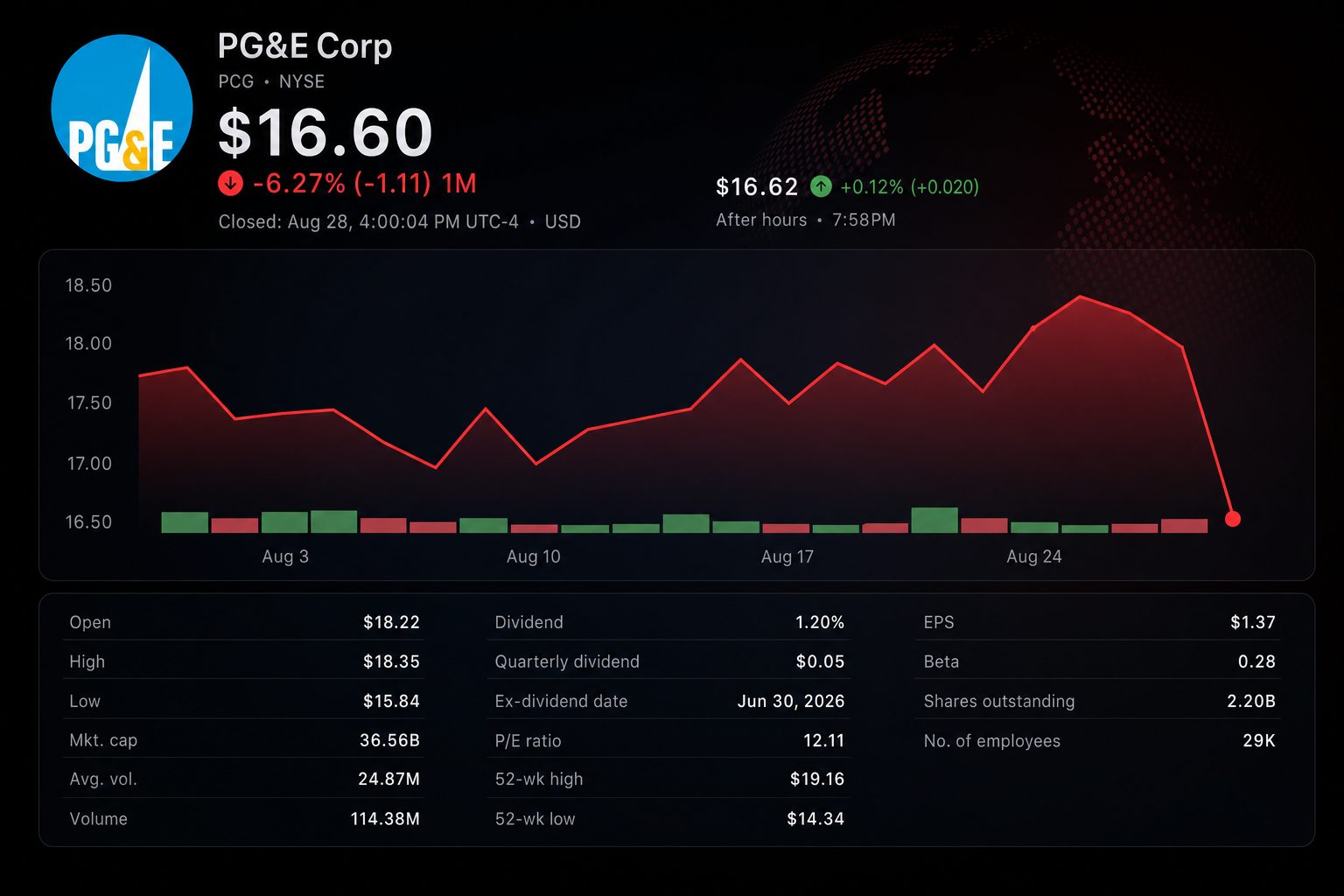
Task: Click the Ex-dividend date row label
Action: click(x=561, y=701)
